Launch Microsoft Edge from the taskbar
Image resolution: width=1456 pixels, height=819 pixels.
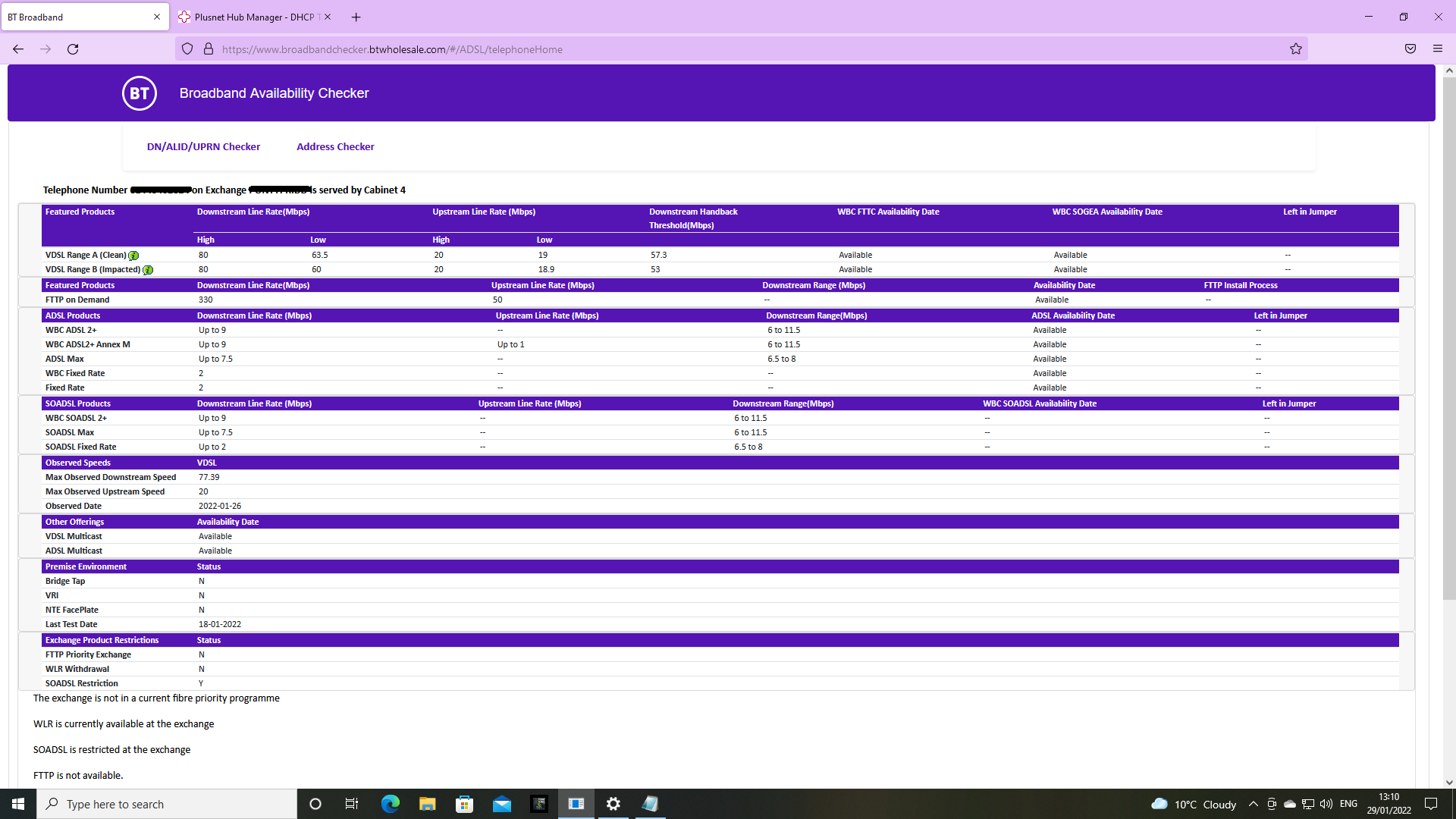(391, 804)
